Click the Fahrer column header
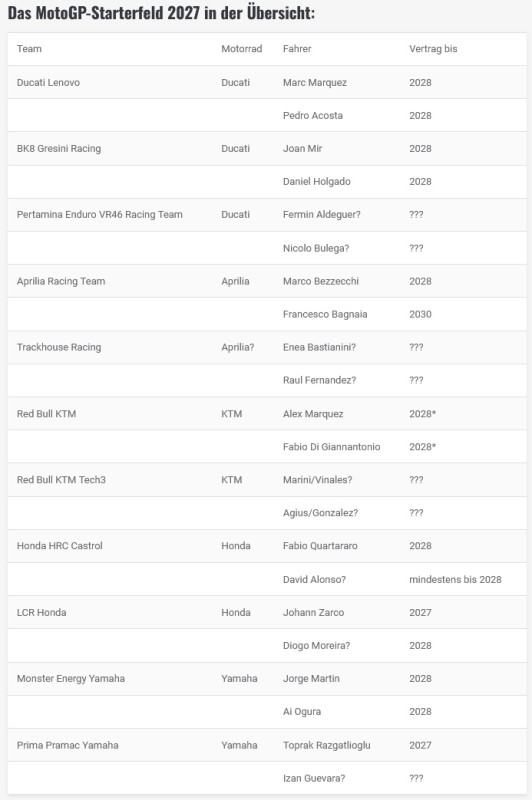Image resolution: width=532 pixels, height=800 pixels. [x=297, y=49]
